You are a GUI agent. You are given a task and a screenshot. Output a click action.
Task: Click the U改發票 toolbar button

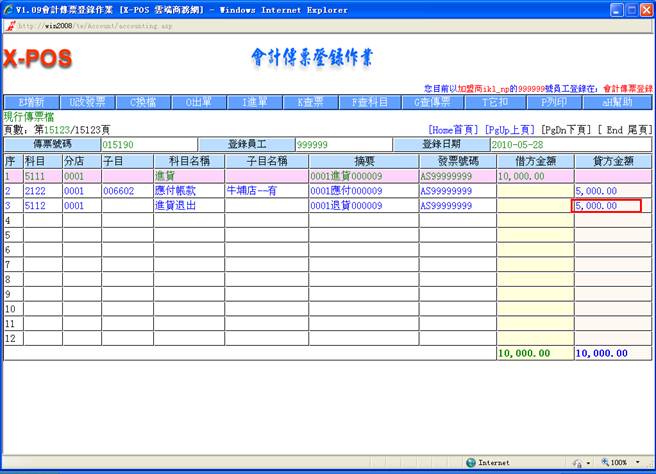click(88, 102)
